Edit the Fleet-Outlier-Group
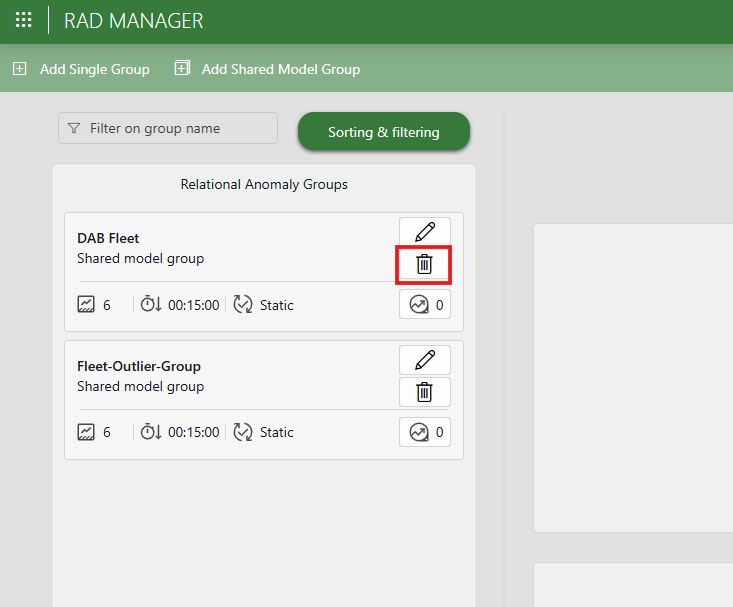 click(x=425, y=360)
